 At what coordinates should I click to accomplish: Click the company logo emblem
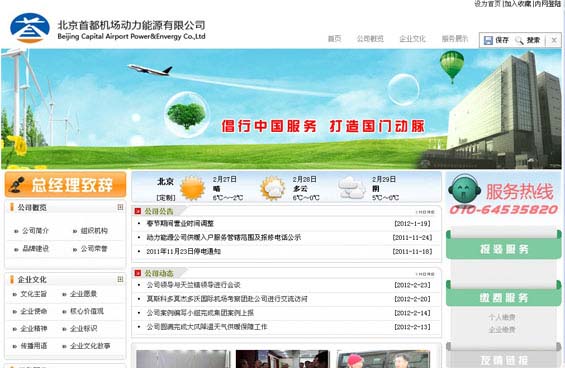click(30, 28)
